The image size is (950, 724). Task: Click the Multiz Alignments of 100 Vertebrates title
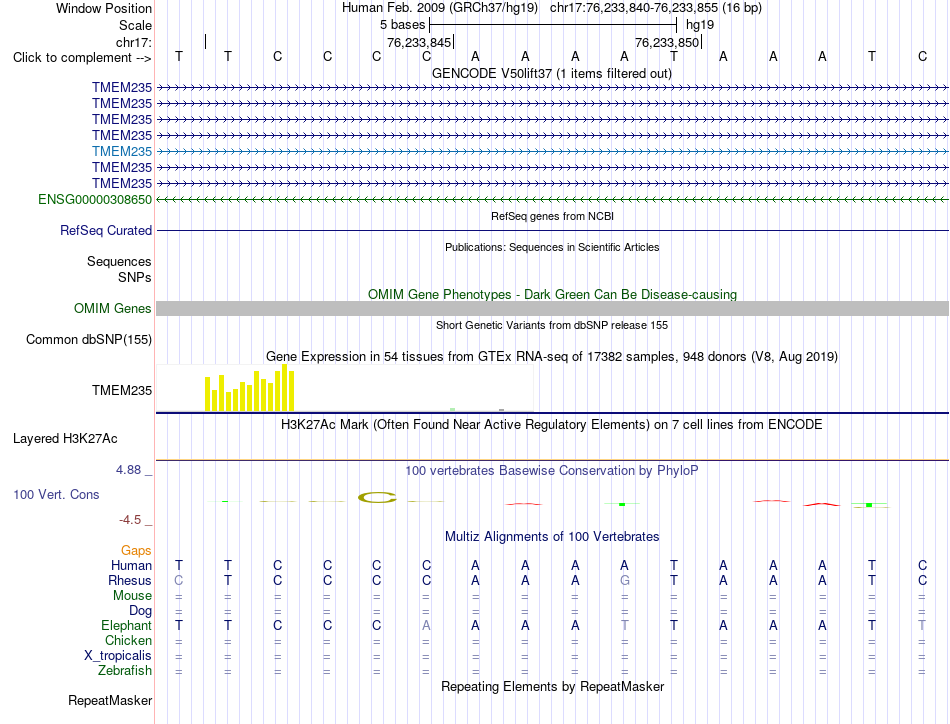pyautogui.click(x=552, y=536)
